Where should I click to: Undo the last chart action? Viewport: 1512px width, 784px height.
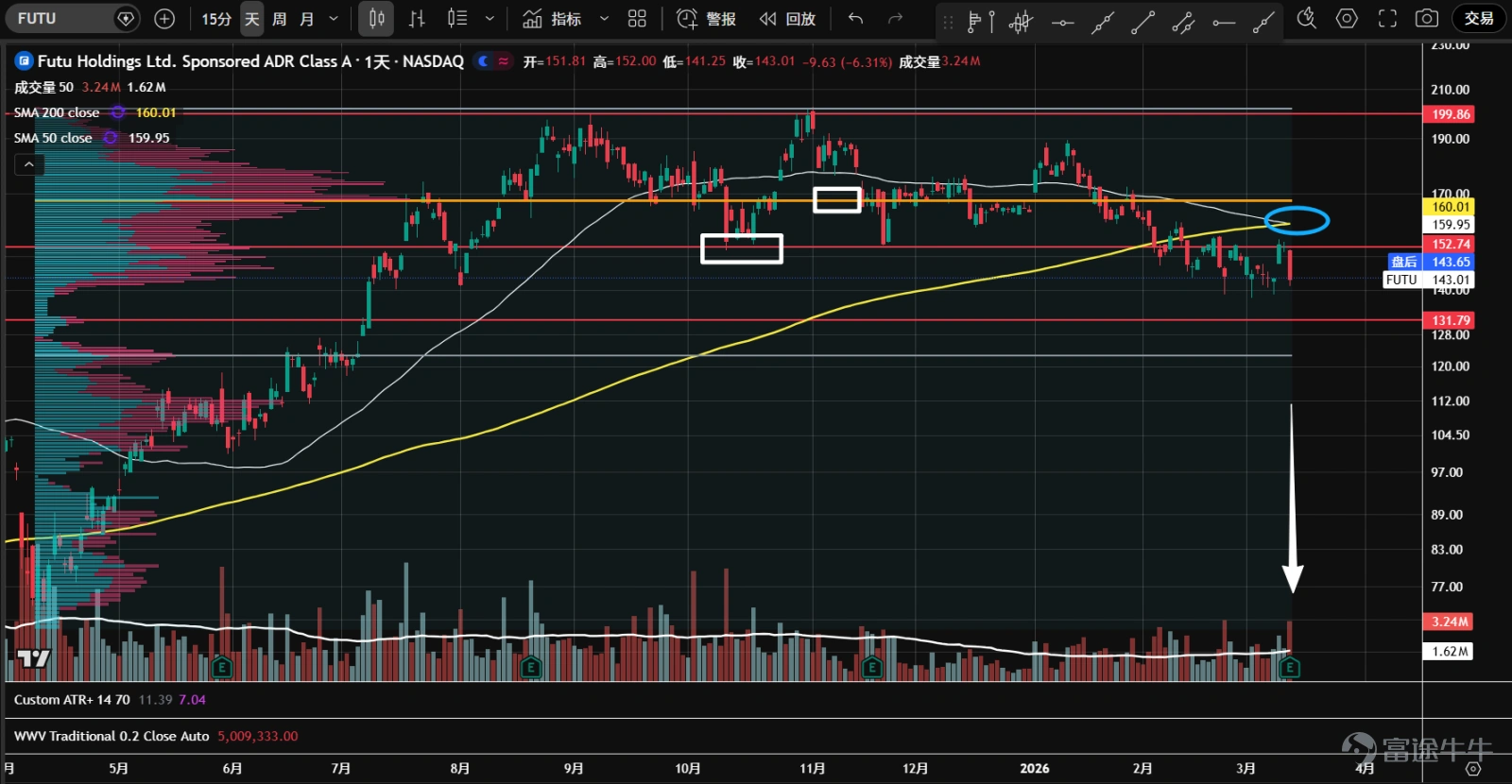[x=856, y=18]
